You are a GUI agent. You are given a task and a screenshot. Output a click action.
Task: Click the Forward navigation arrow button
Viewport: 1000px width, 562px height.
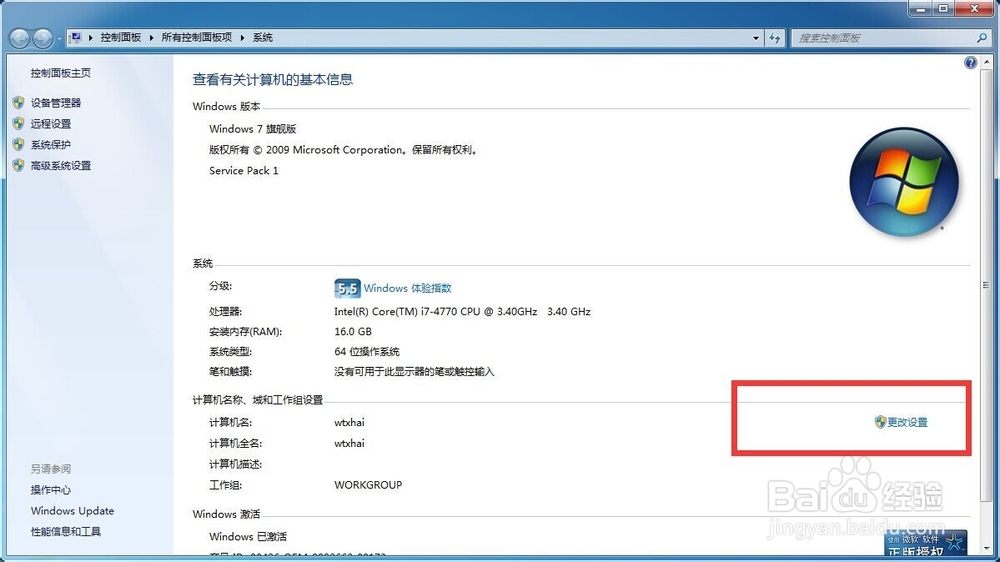43,39
